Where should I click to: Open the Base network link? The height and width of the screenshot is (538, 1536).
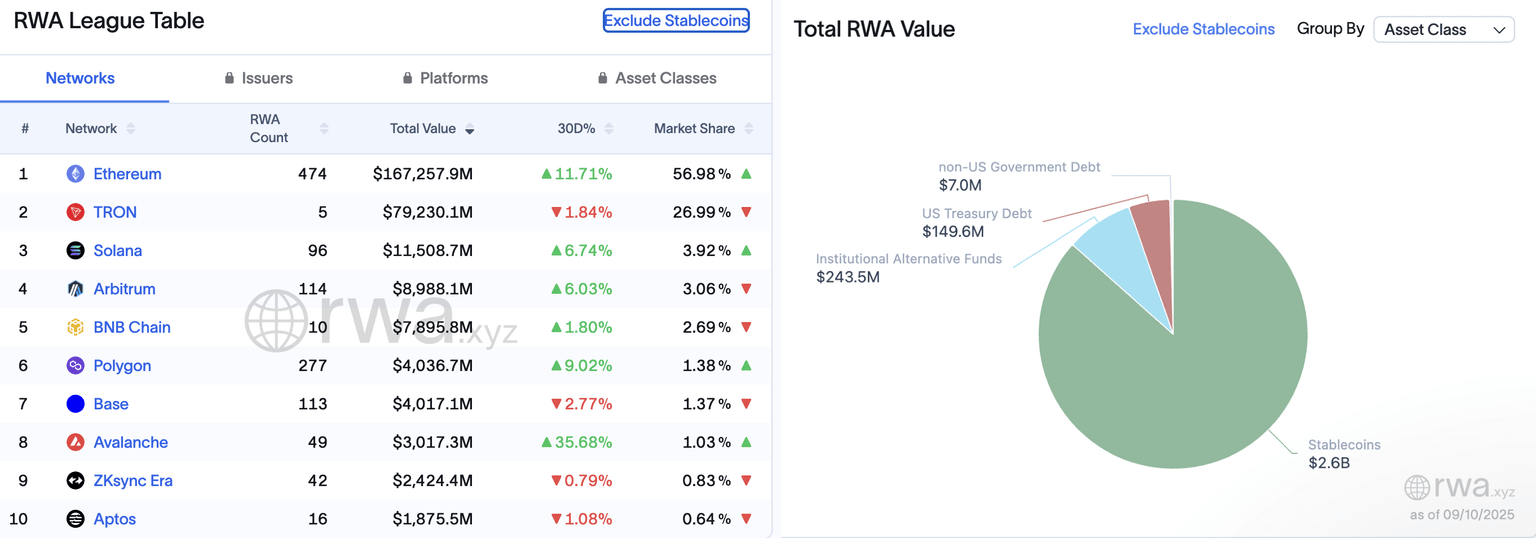[x=111, y=404]
